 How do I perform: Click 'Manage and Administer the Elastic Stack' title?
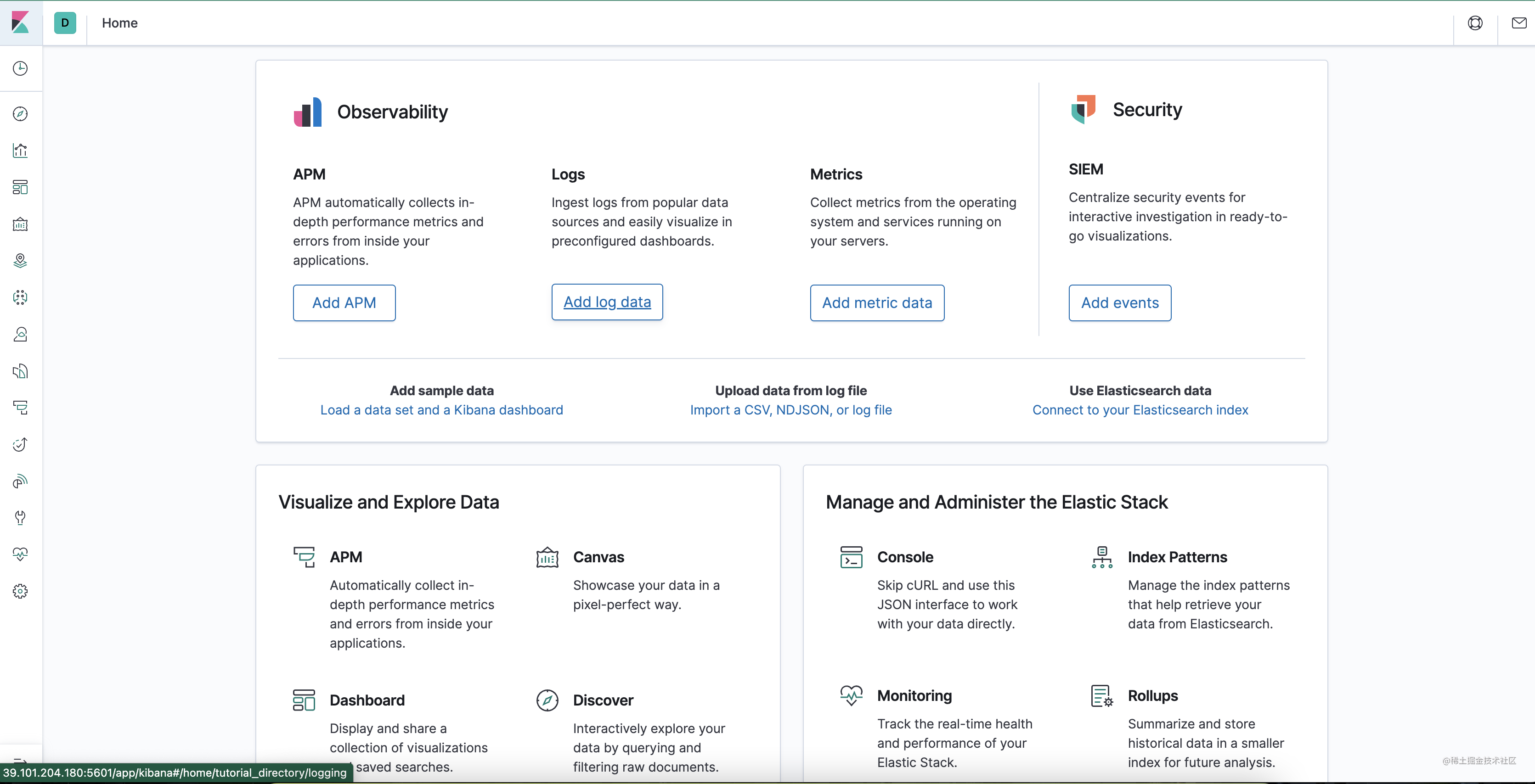coord(996,502)
